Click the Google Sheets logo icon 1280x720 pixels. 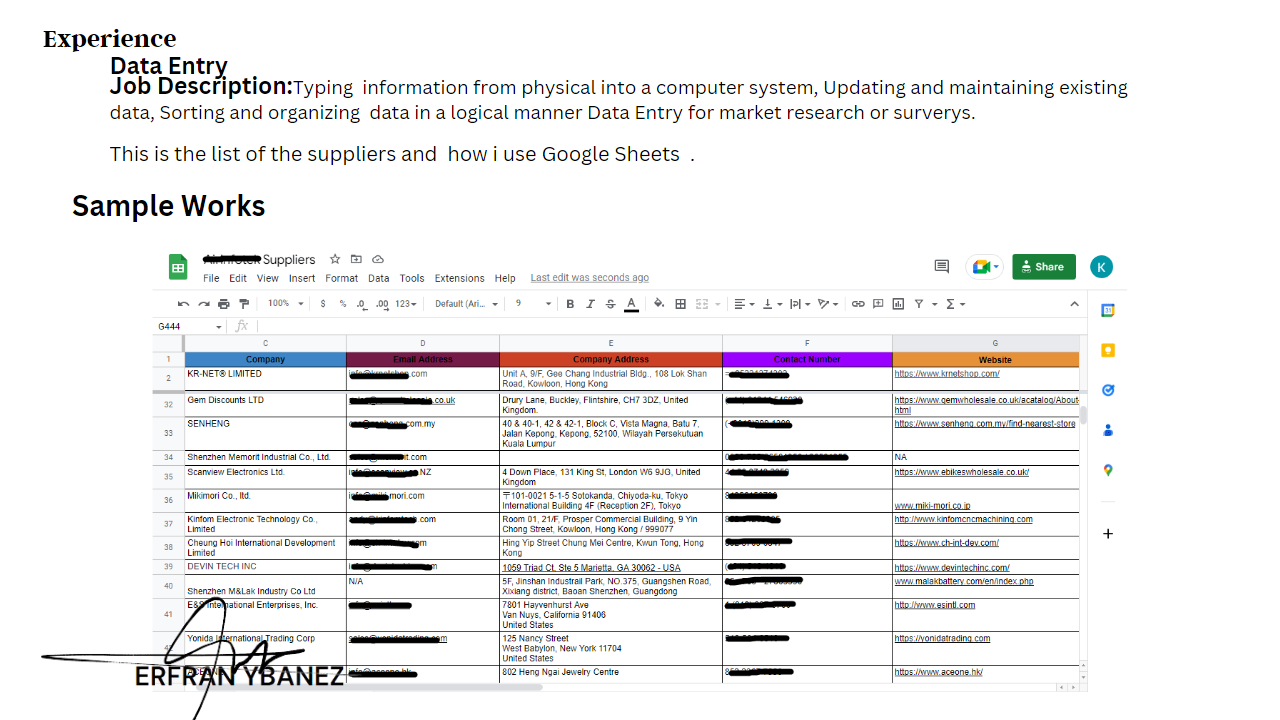click(x=178, y=267)
